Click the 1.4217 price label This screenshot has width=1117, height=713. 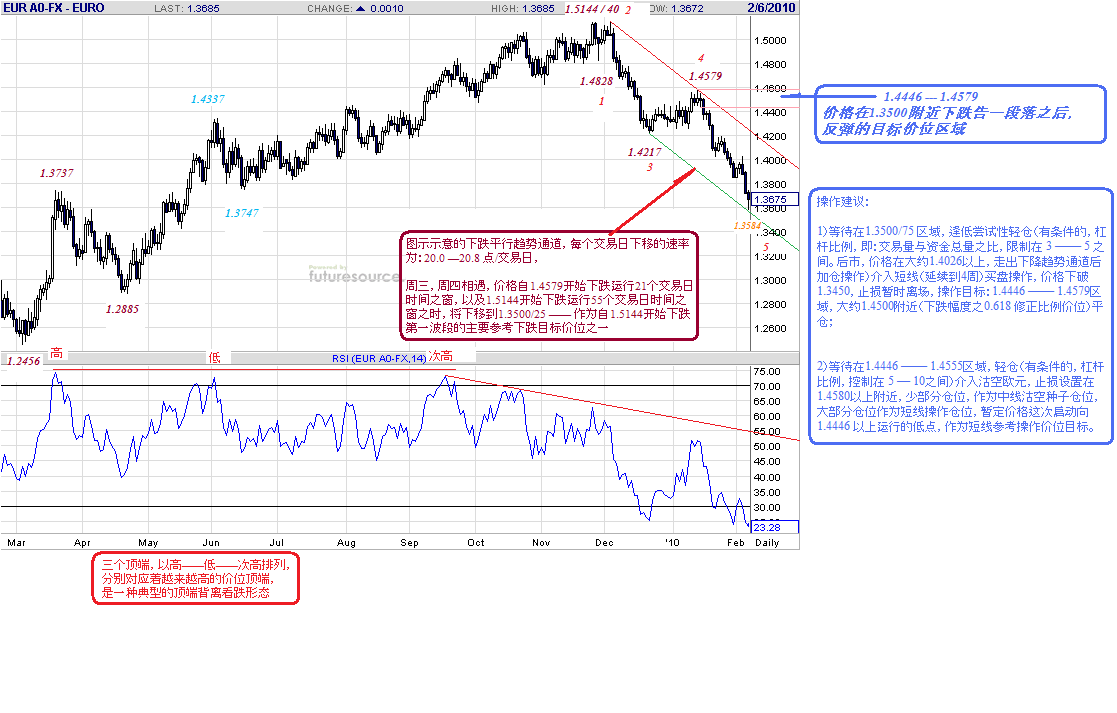pos(644,152)
